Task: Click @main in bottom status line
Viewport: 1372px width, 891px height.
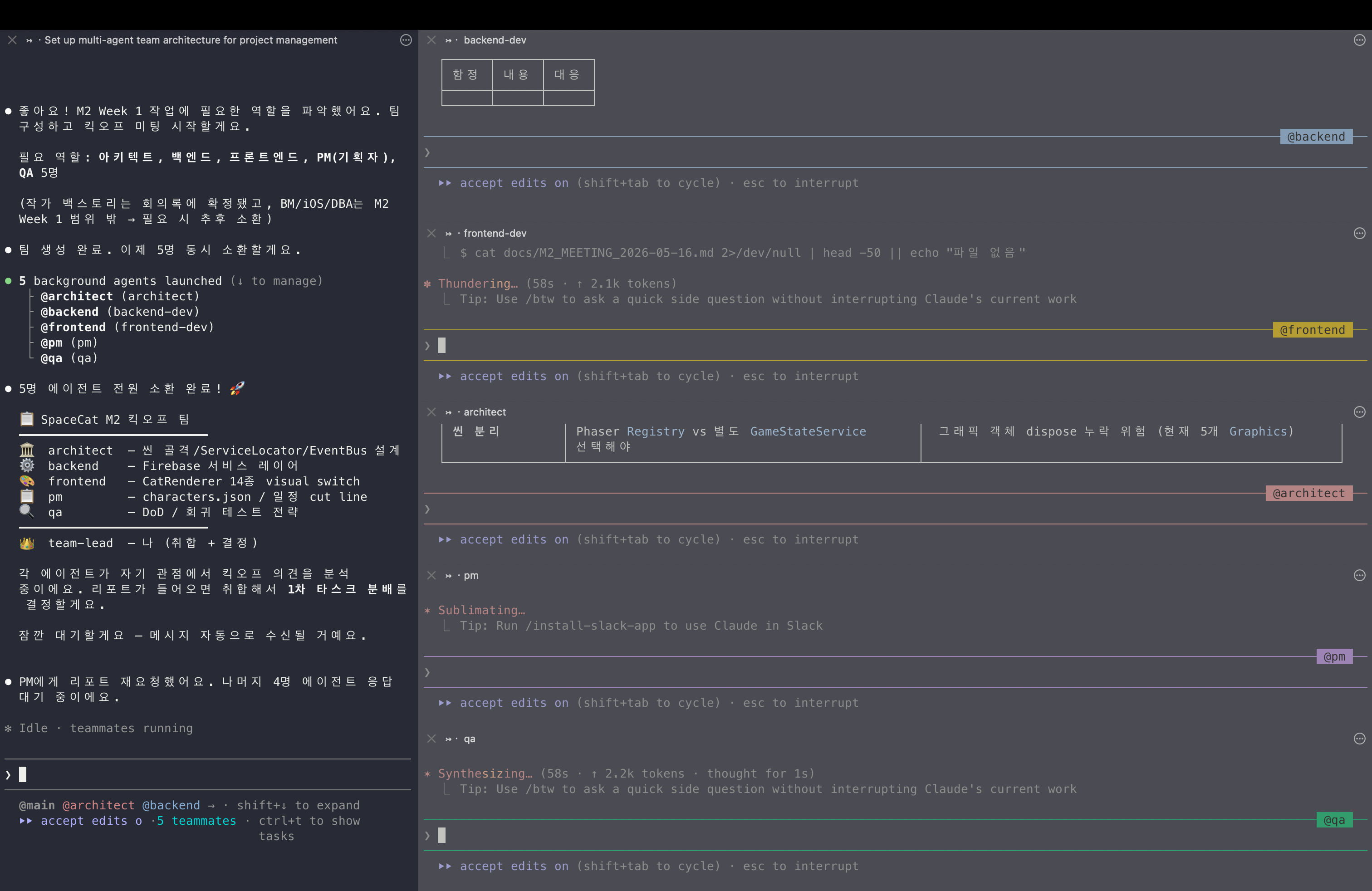Action: tap(37, 805)
